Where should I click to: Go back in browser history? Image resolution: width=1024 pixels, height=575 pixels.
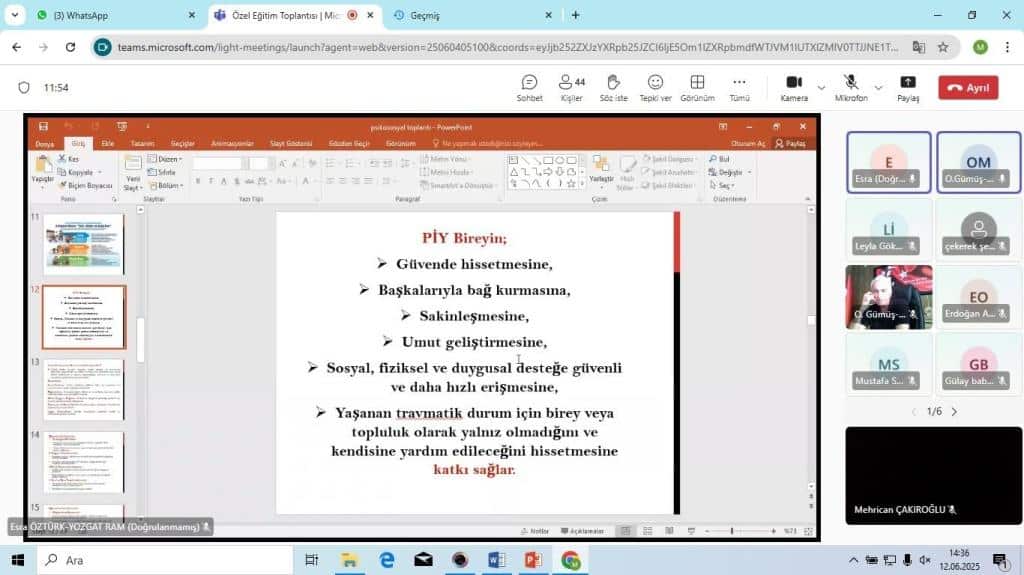(16, 47)
